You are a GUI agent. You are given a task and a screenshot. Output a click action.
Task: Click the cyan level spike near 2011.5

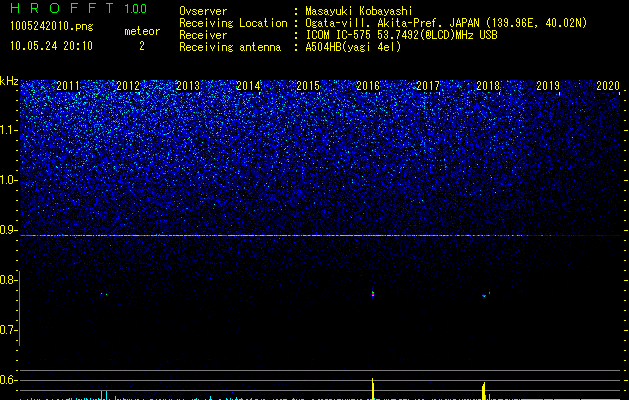pos(104,395)
